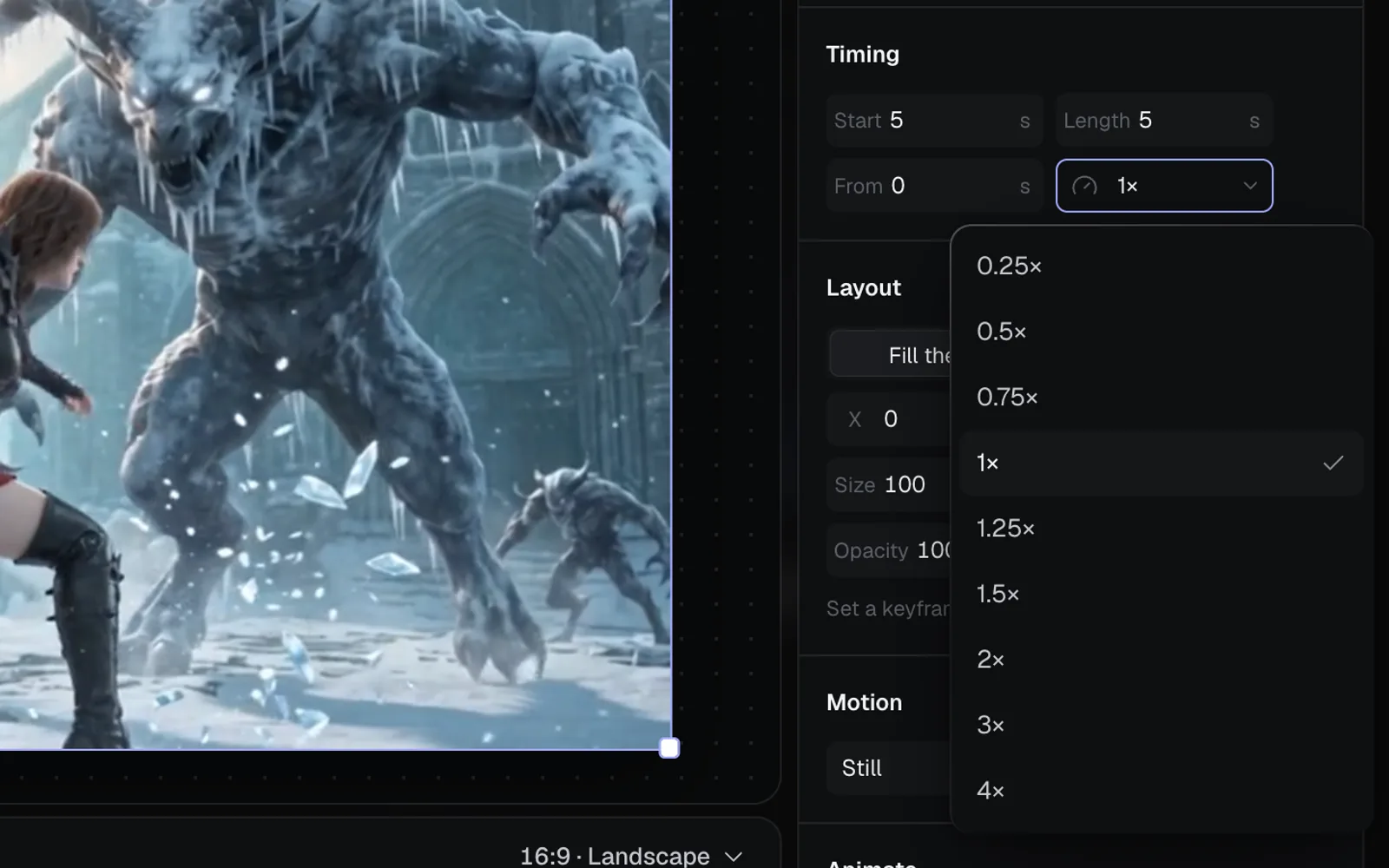Screen dimensions: 1389x868
Task: Click the Length duration field
Action: 1164,121
